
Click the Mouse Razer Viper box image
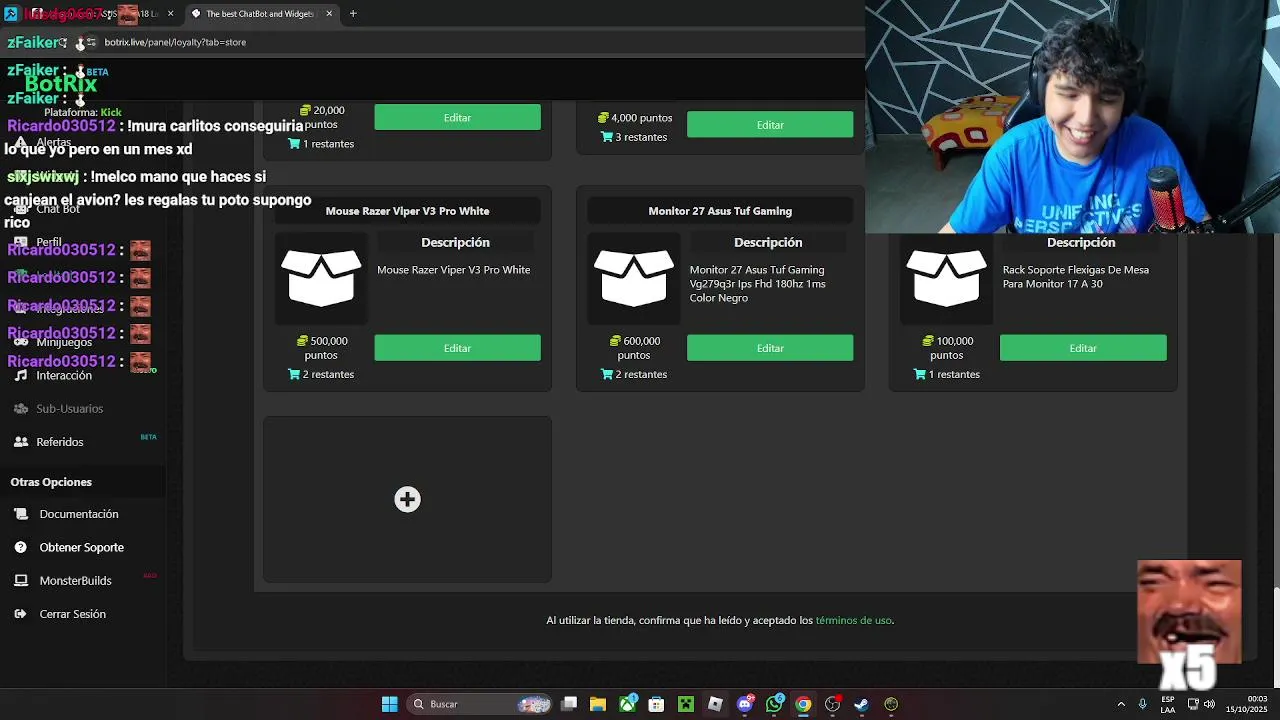321,277
